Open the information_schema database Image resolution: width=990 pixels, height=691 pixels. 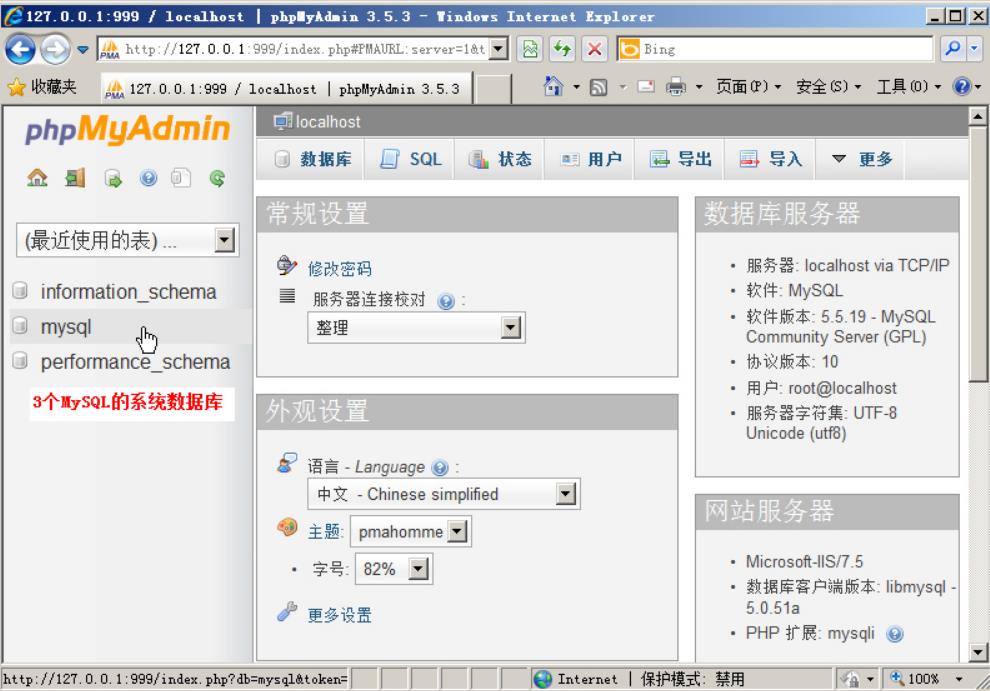128,291
